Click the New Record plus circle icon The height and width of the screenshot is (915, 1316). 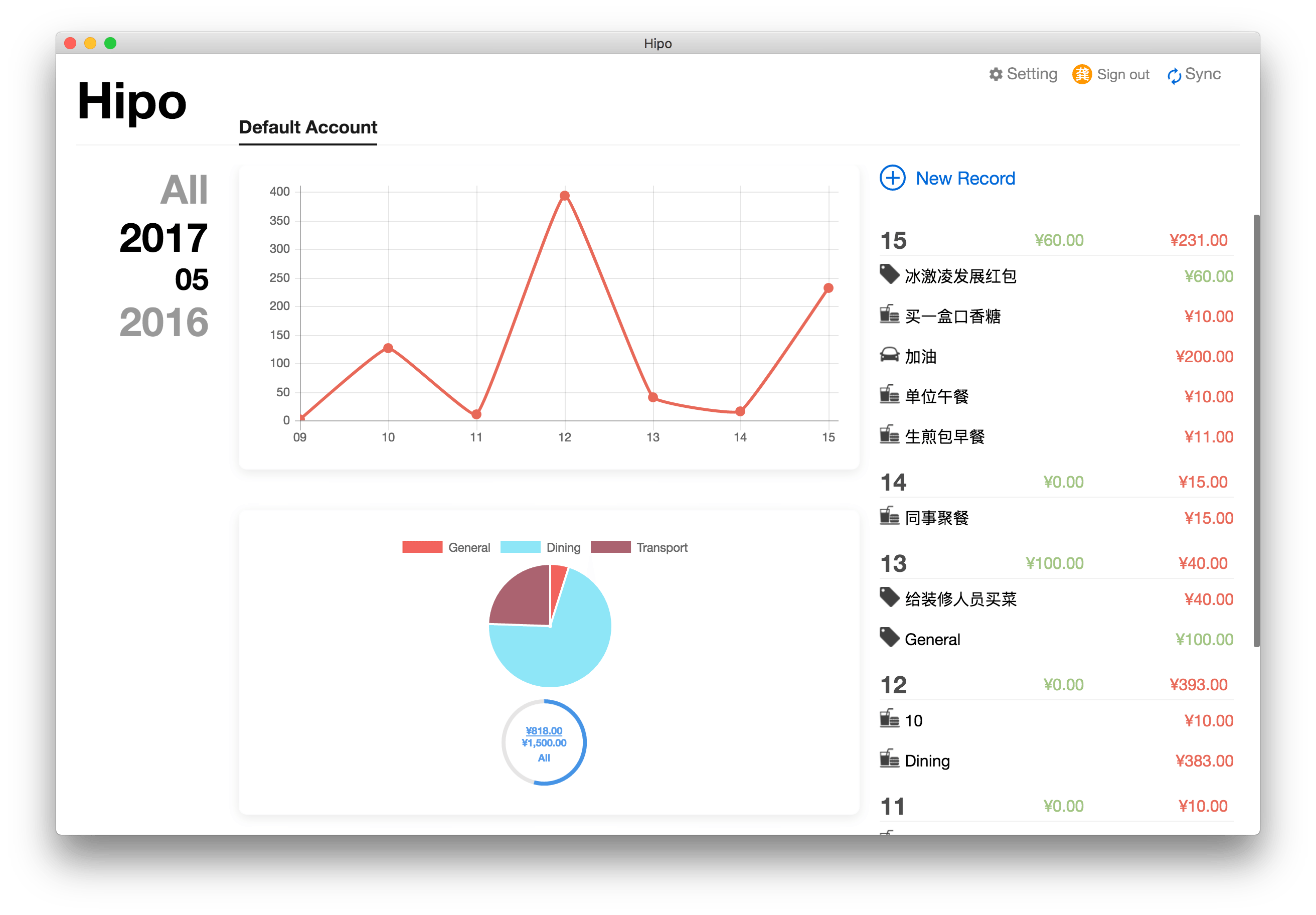[x=892, y=178]
